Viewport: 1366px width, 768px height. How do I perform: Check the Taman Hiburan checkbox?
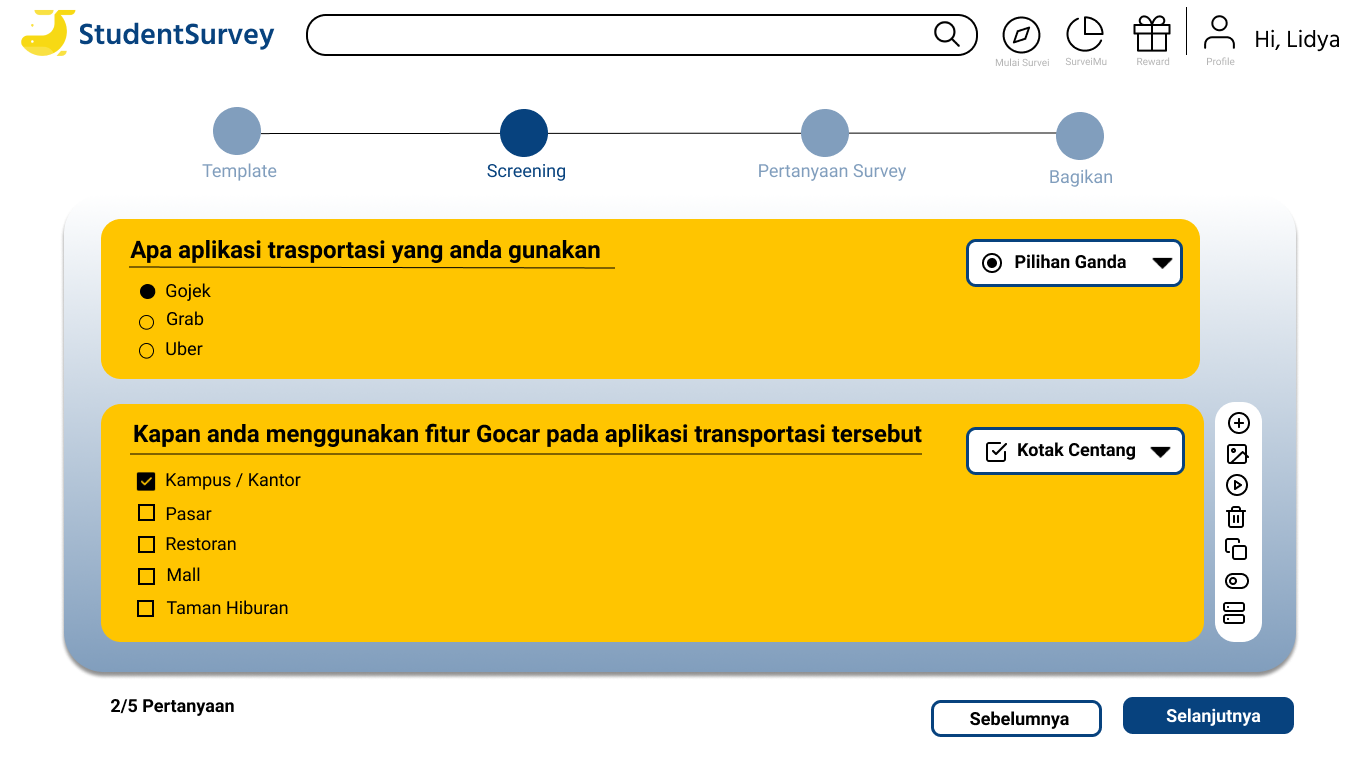(x=146, y=608)
